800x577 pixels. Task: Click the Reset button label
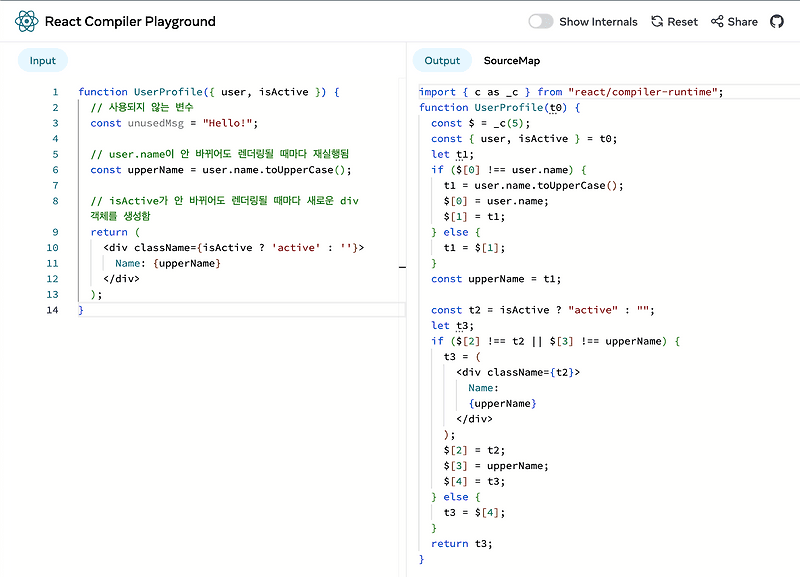pyautogui.click(x=682, y=22)
